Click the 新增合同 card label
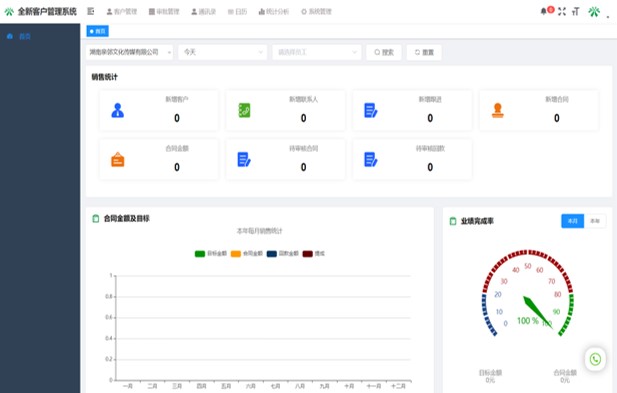617x393 pixels. 557,100
